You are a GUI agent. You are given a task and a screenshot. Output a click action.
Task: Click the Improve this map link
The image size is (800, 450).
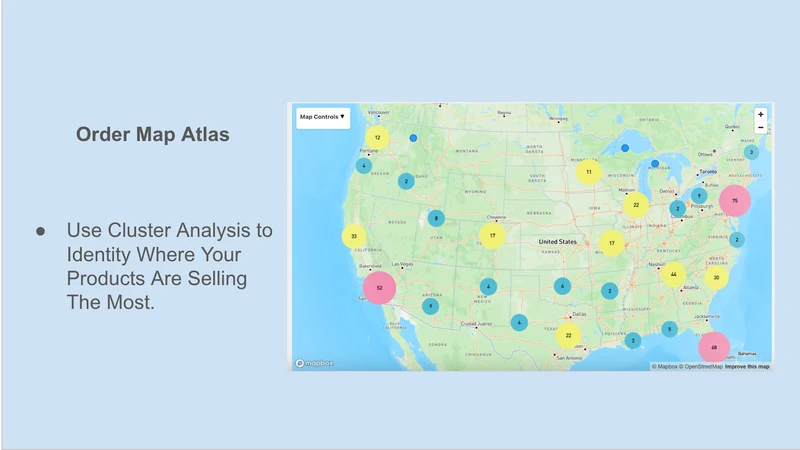click(747, 366)
